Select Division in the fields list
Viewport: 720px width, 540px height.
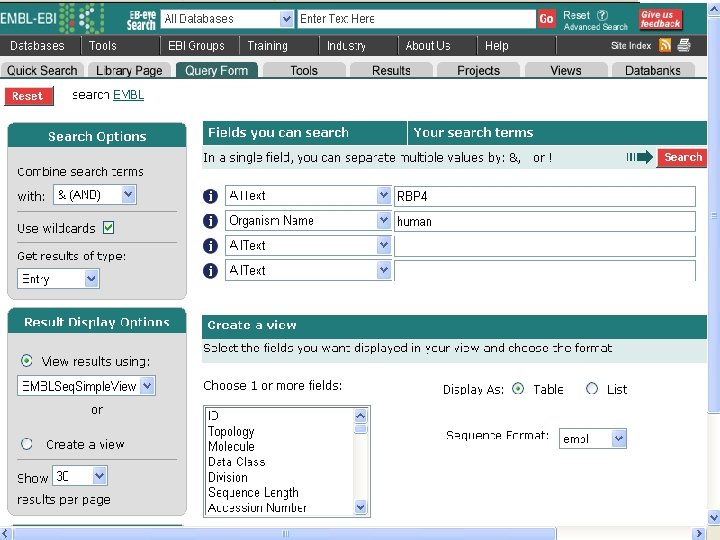coord(228,477)
